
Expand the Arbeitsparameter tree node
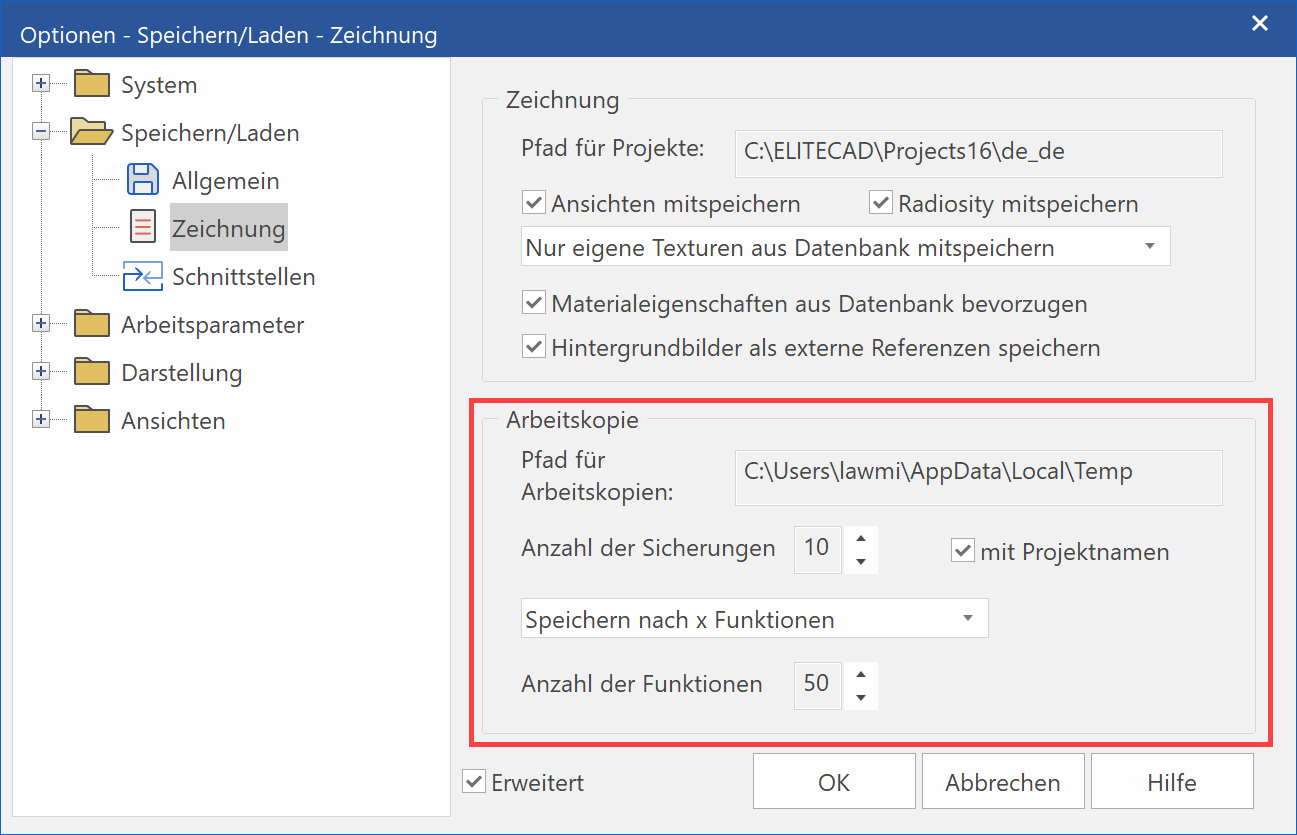(x=41, y=323)
